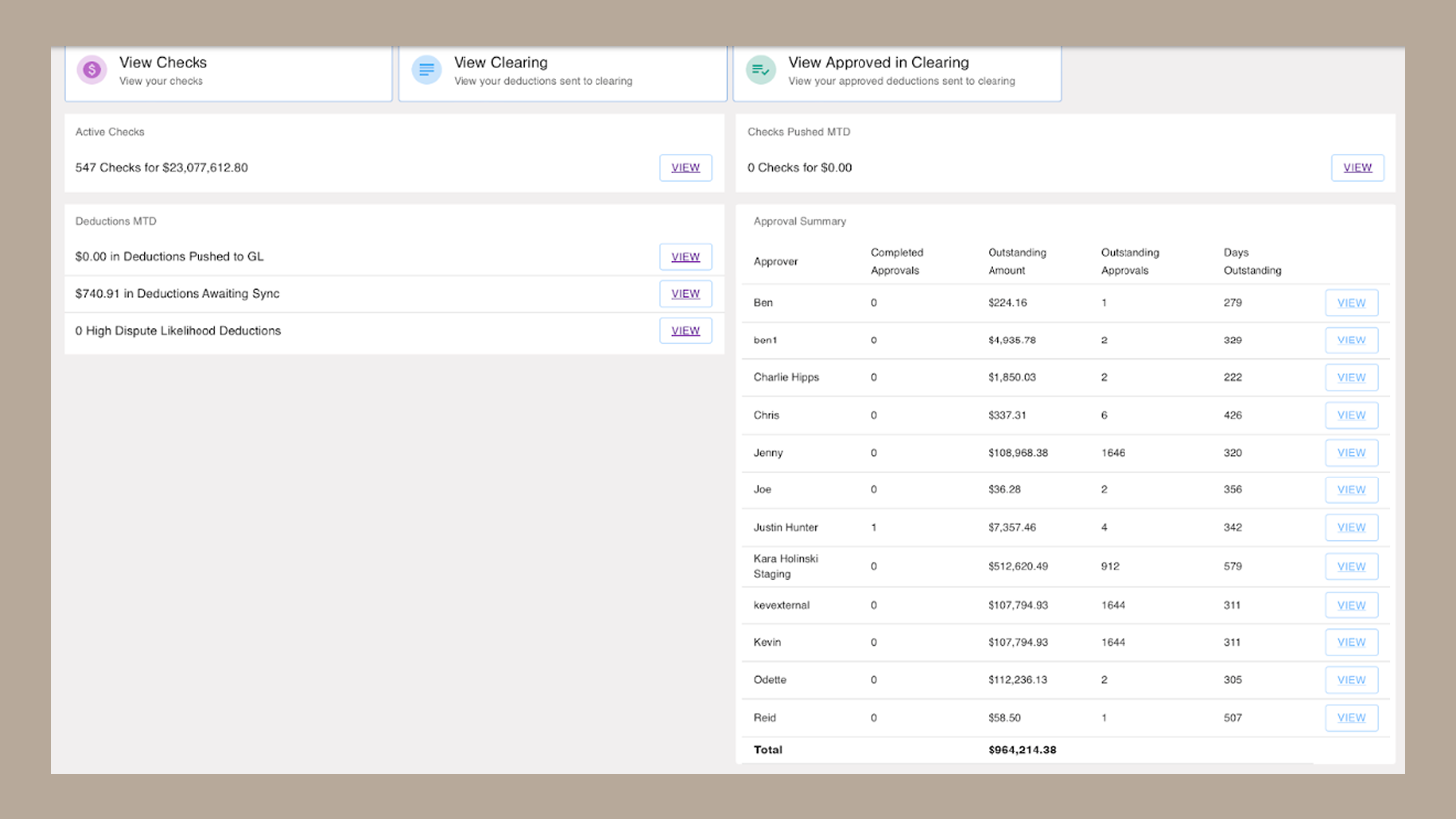Click the Approval Summary heading
Screen dimensions: 1456x819
800,222
